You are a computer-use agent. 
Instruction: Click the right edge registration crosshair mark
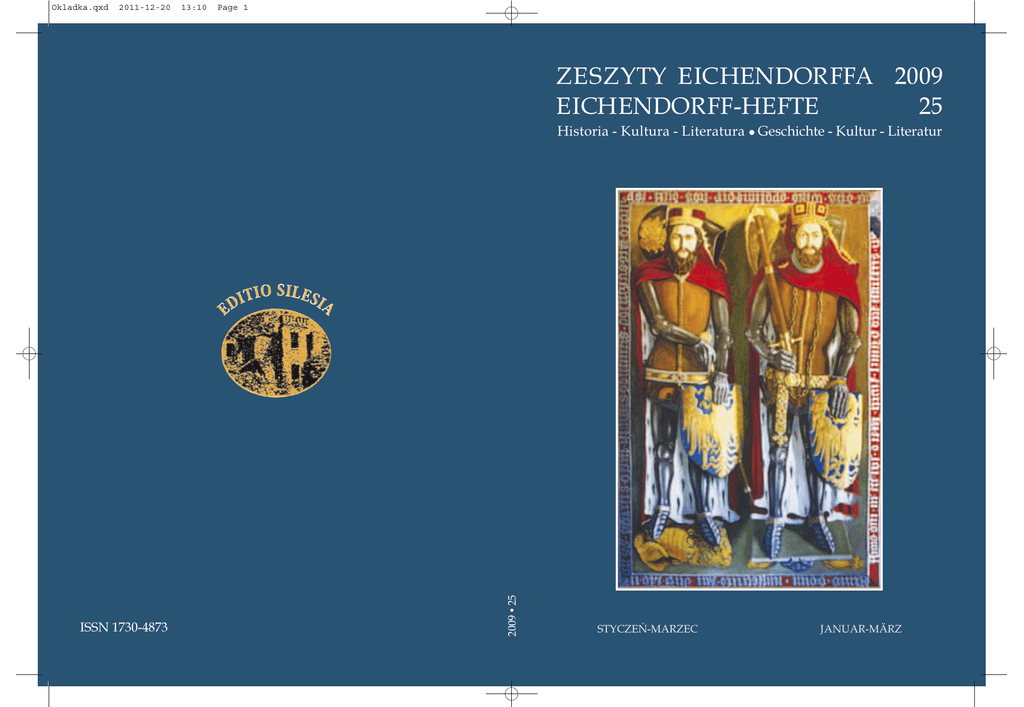pos(994,353)
